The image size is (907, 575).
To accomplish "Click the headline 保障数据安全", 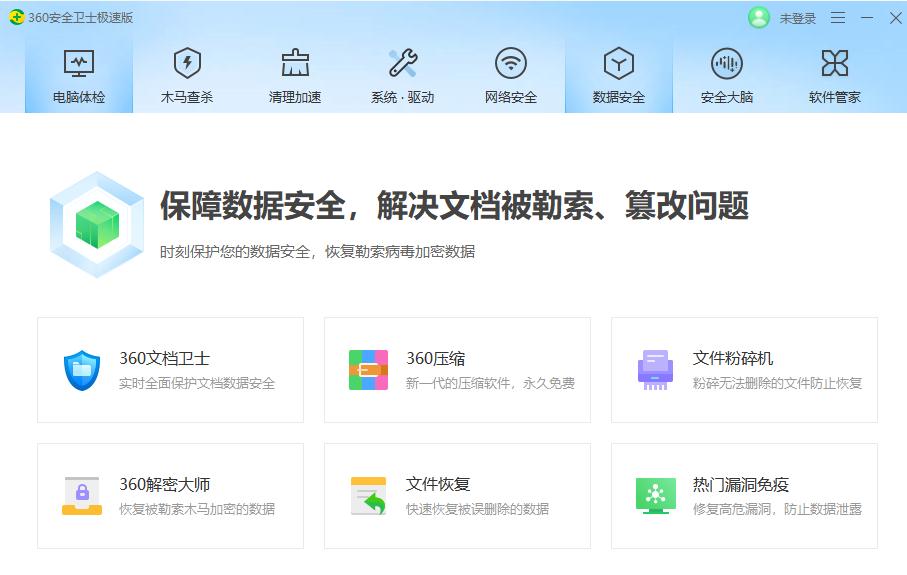I will pos(253,205).
